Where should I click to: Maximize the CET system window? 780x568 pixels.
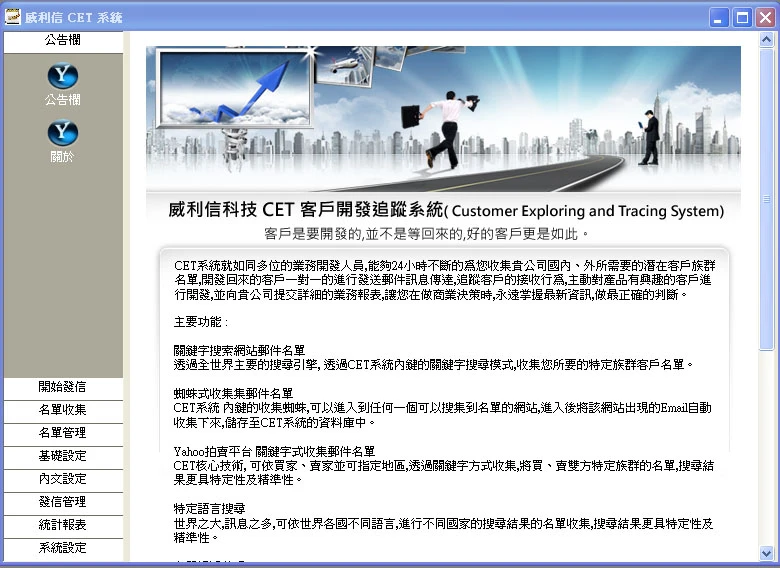point(742,18)
